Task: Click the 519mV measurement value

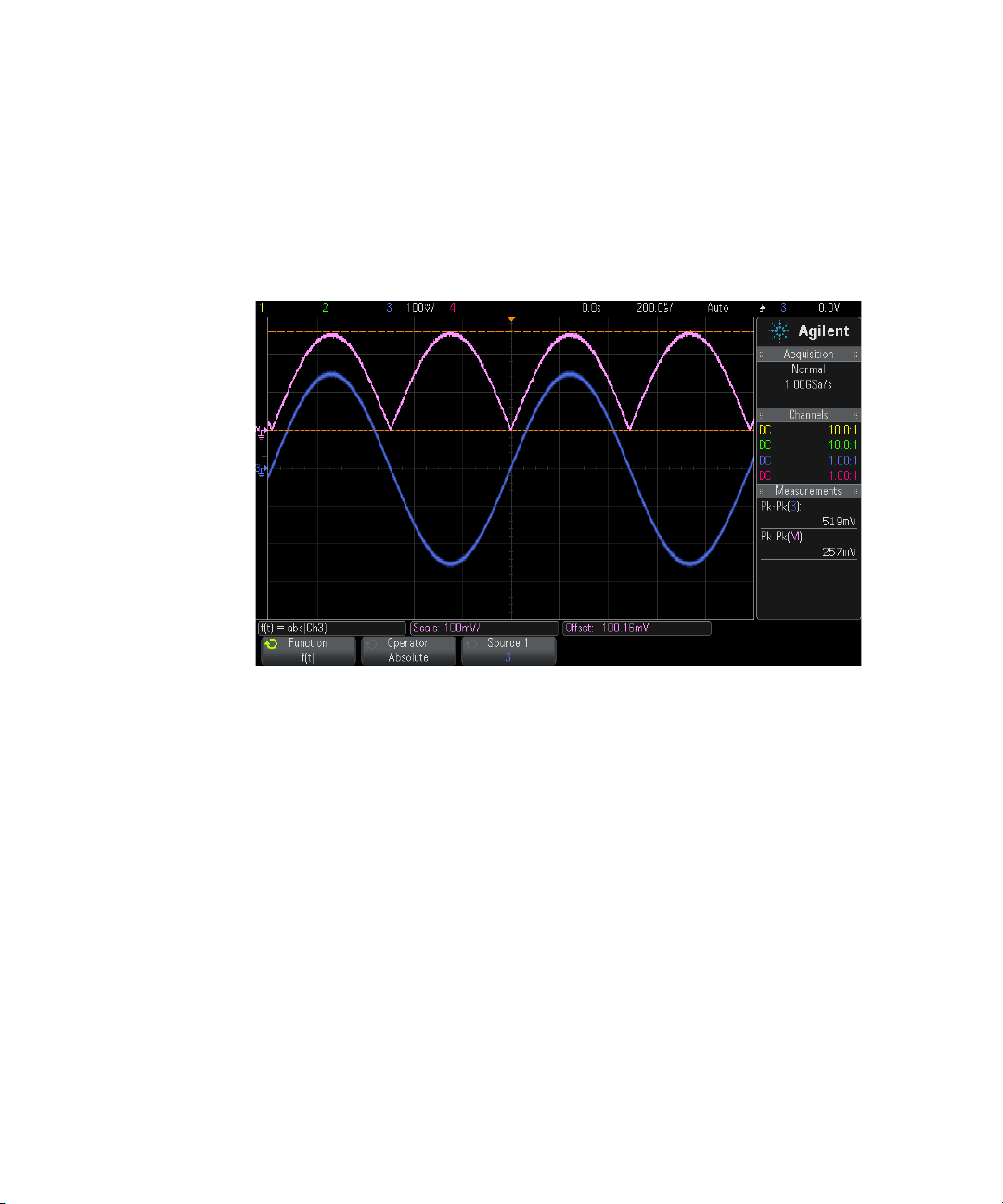Action: coord(839,521)
